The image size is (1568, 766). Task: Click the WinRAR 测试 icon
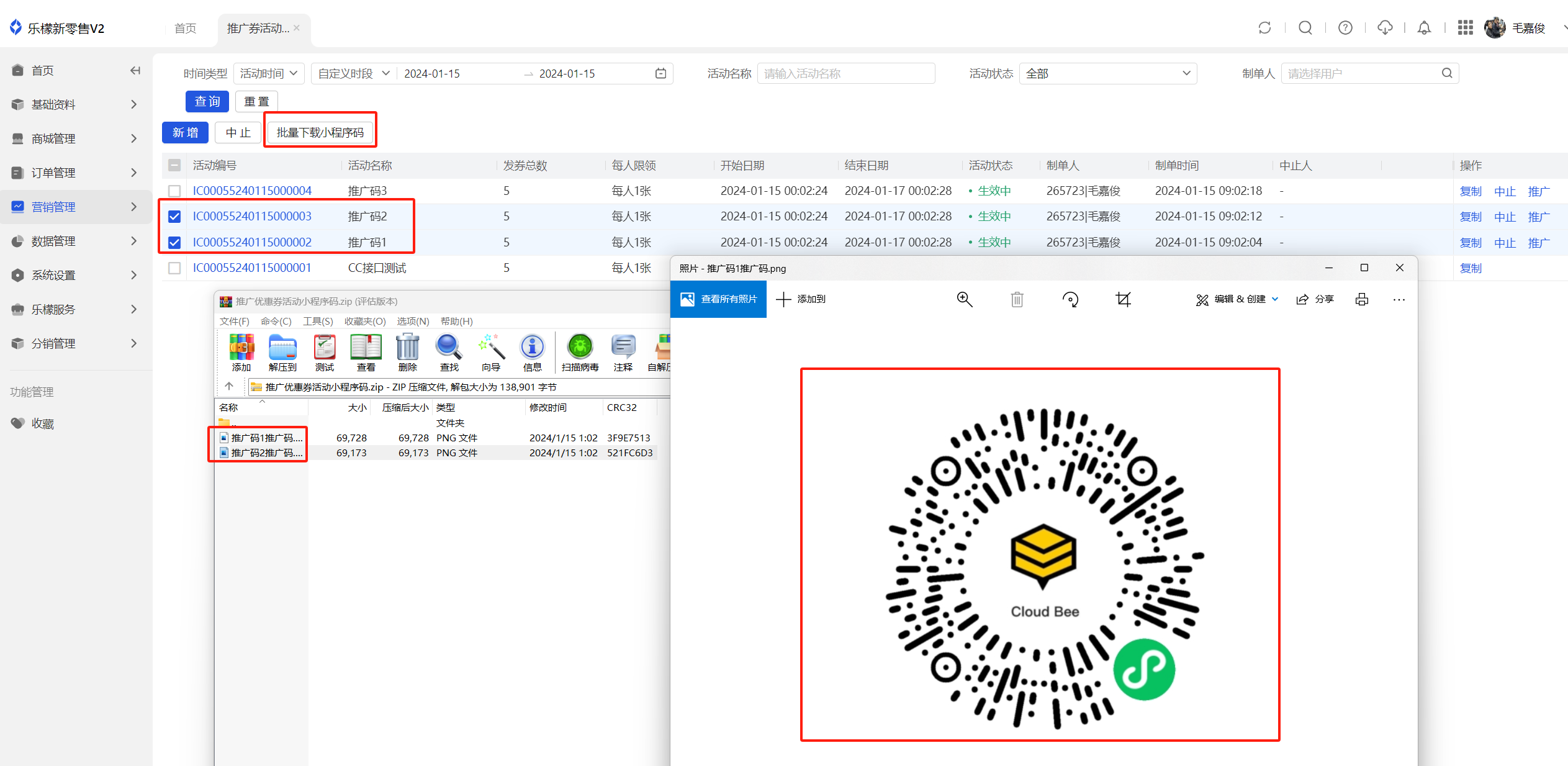pyautogui.click(x=325, y=353)
